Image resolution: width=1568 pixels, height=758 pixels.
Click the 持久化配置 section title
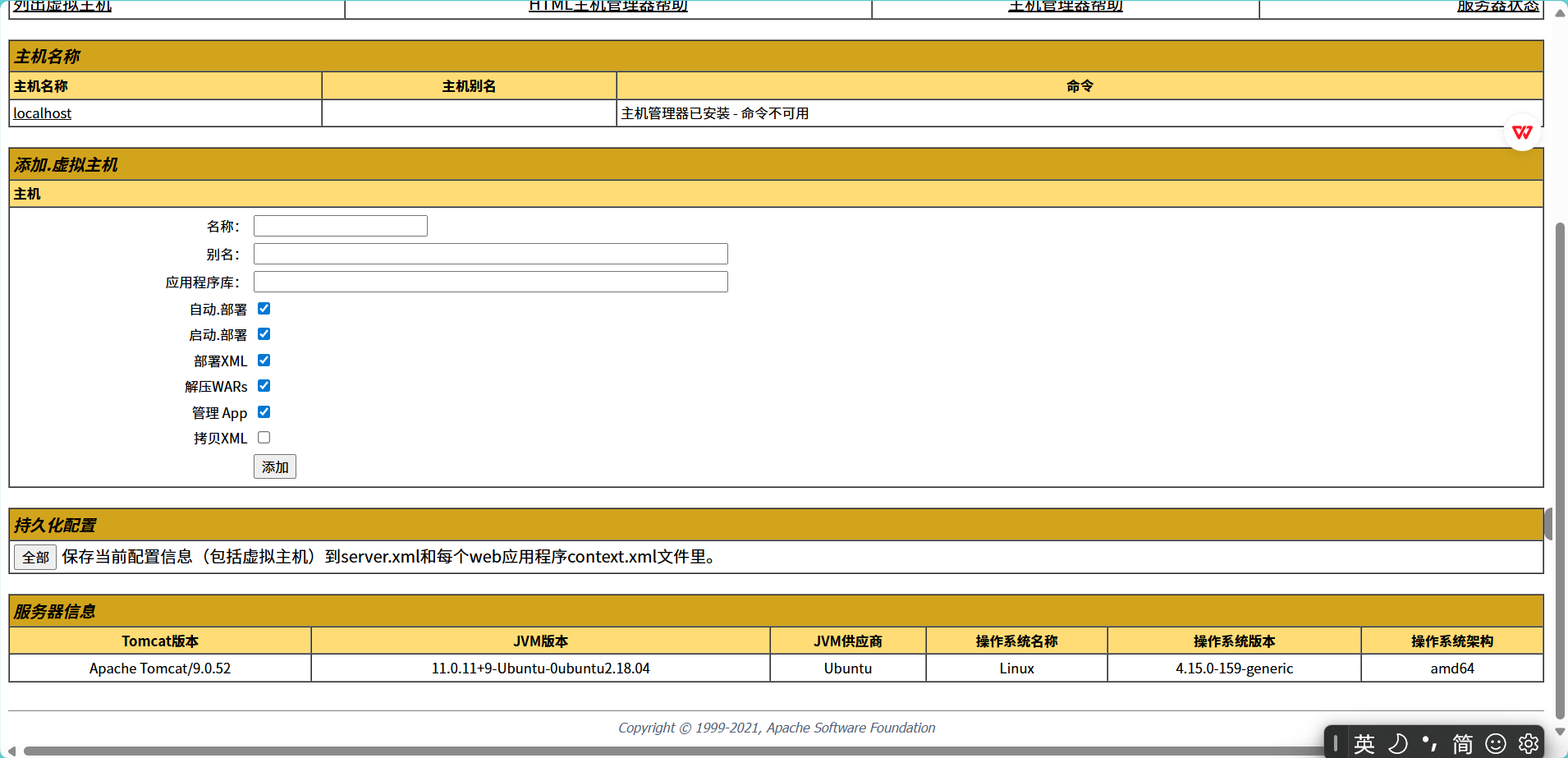point(55,526)
